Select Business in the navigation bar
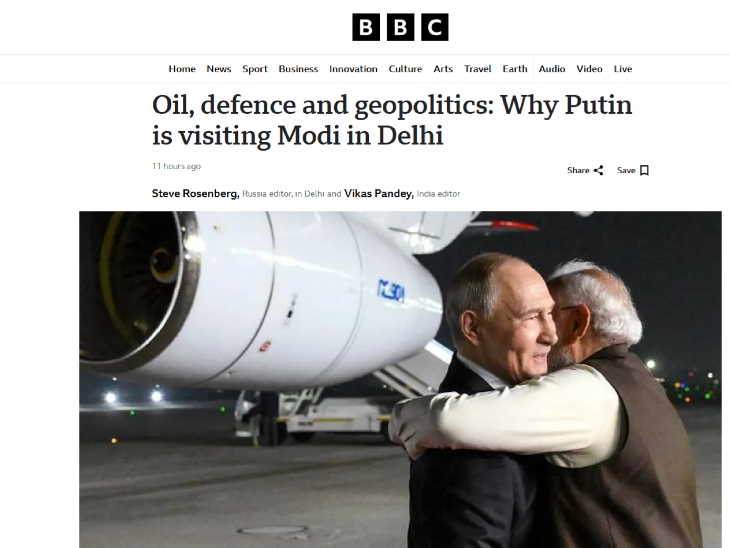The image size is (730, 548). (298, 69)
